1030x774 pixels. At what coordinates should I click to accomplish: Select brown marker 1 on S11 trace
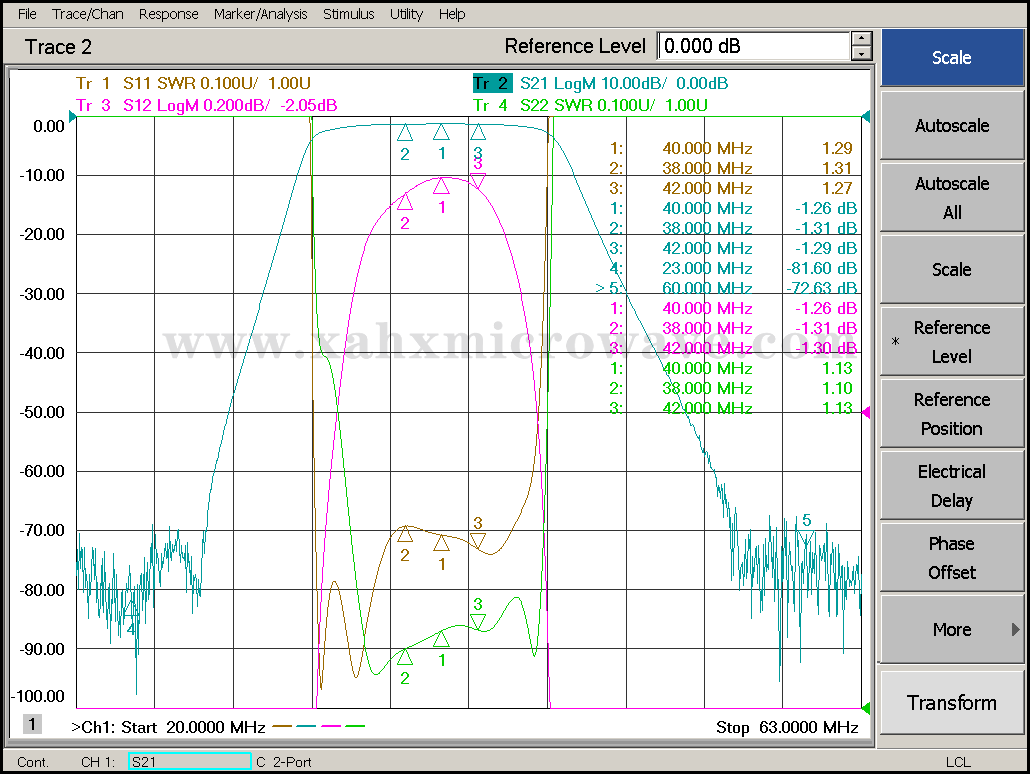(x=441, y=543)
